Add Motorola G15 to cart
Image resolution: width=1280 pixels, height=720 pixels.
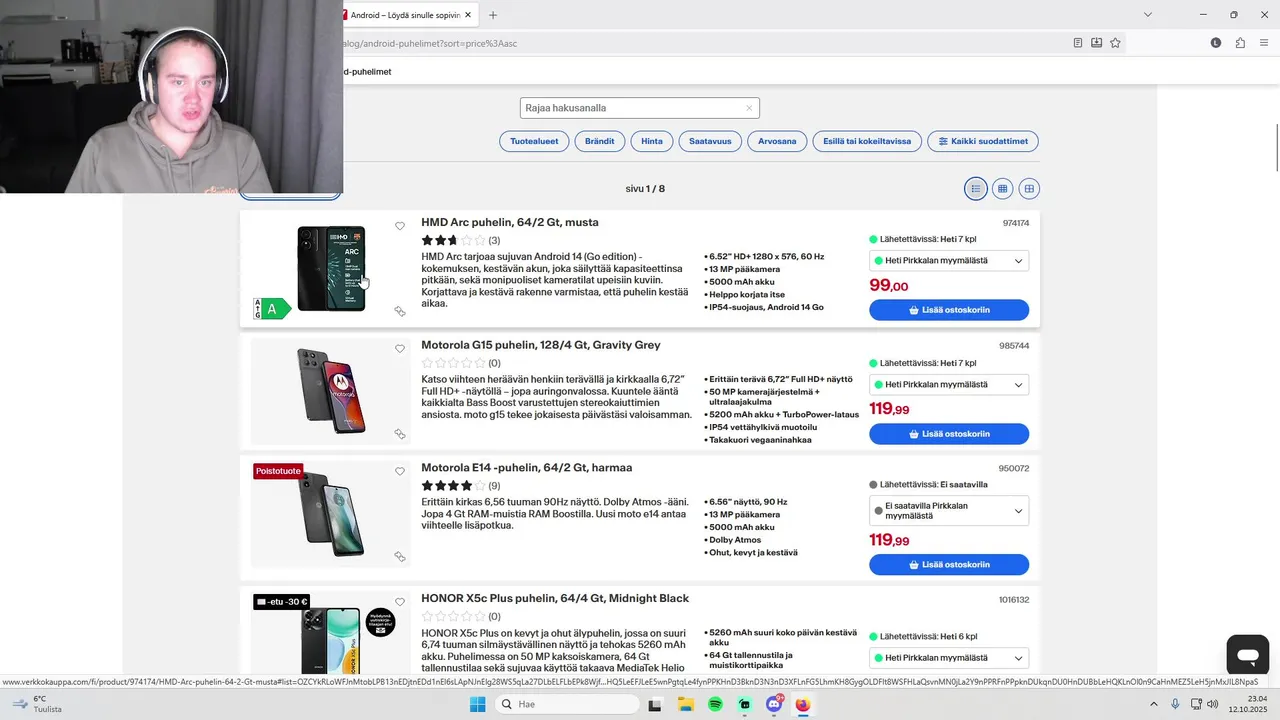(x=949, y=434)
